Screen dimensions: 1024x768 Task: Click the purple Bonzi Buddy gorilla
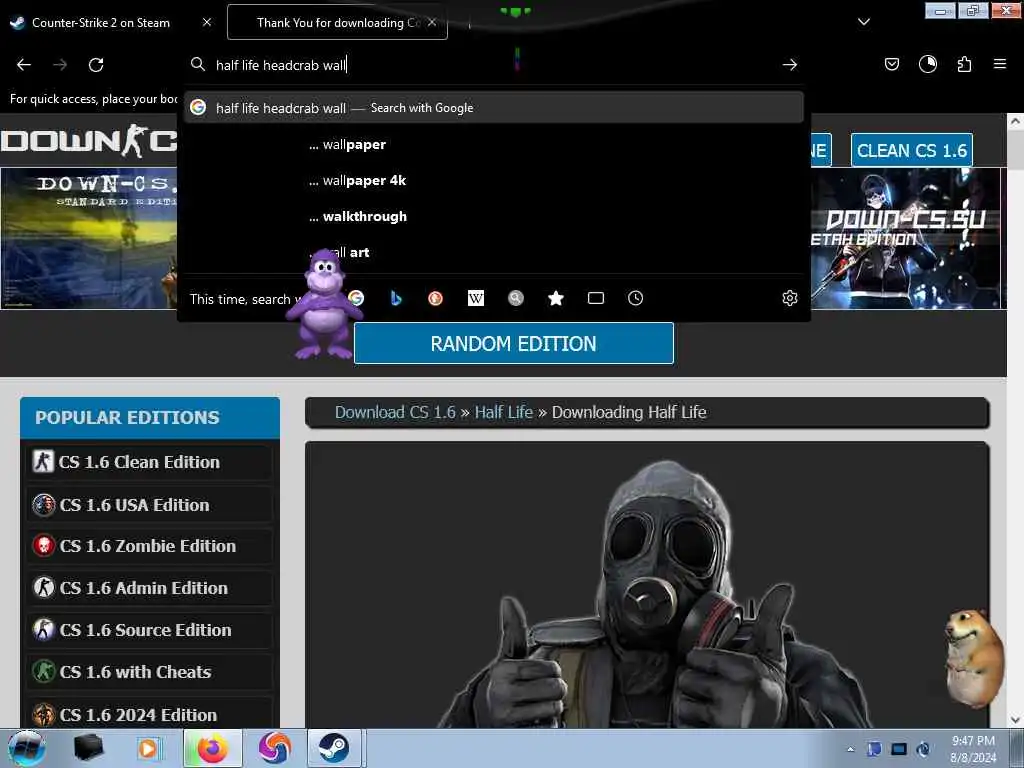[323, 304]
